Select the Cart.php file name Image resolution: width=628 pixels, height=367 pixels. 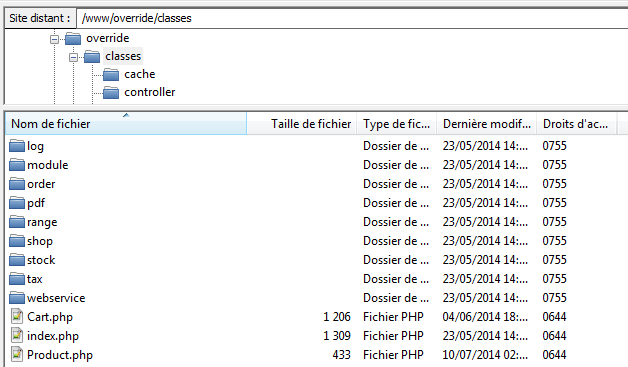[50, 317]
